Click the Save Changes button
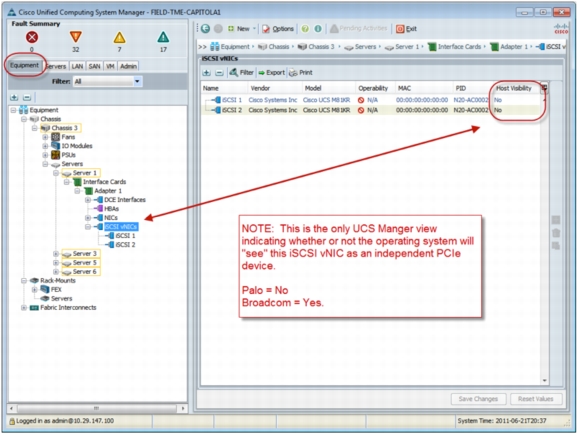578x435 pixels. click(x=478, y=399)
